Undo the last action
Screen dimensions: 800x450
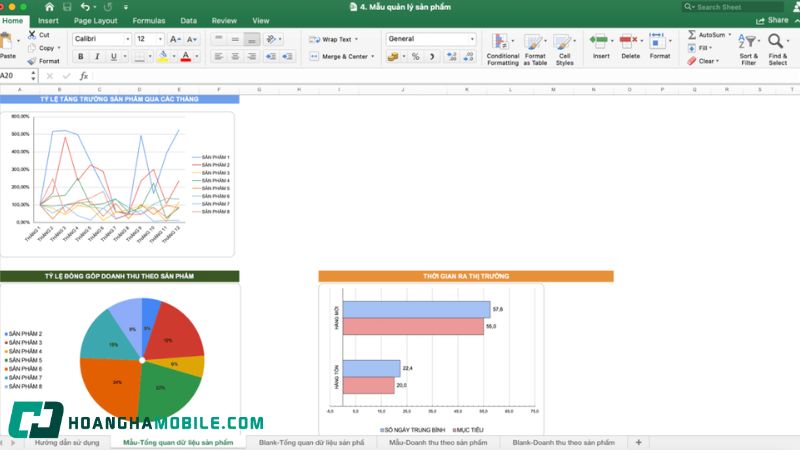pyautogui.click(x=85, y=7)
